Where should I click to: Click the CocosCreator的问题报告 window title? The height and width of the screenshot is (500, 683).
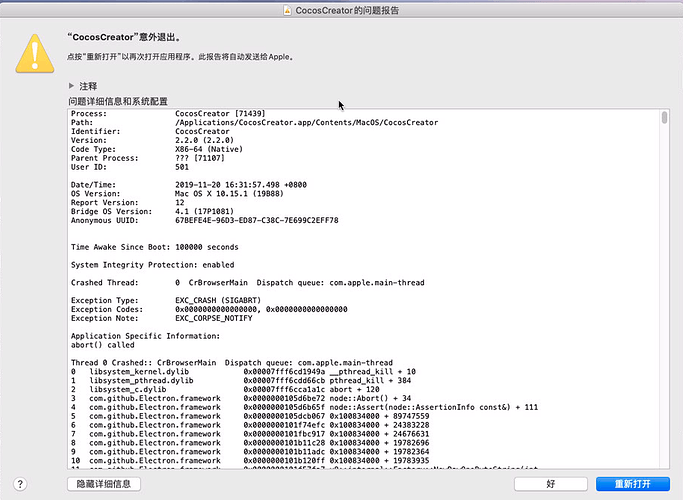(x=347, y=10)
